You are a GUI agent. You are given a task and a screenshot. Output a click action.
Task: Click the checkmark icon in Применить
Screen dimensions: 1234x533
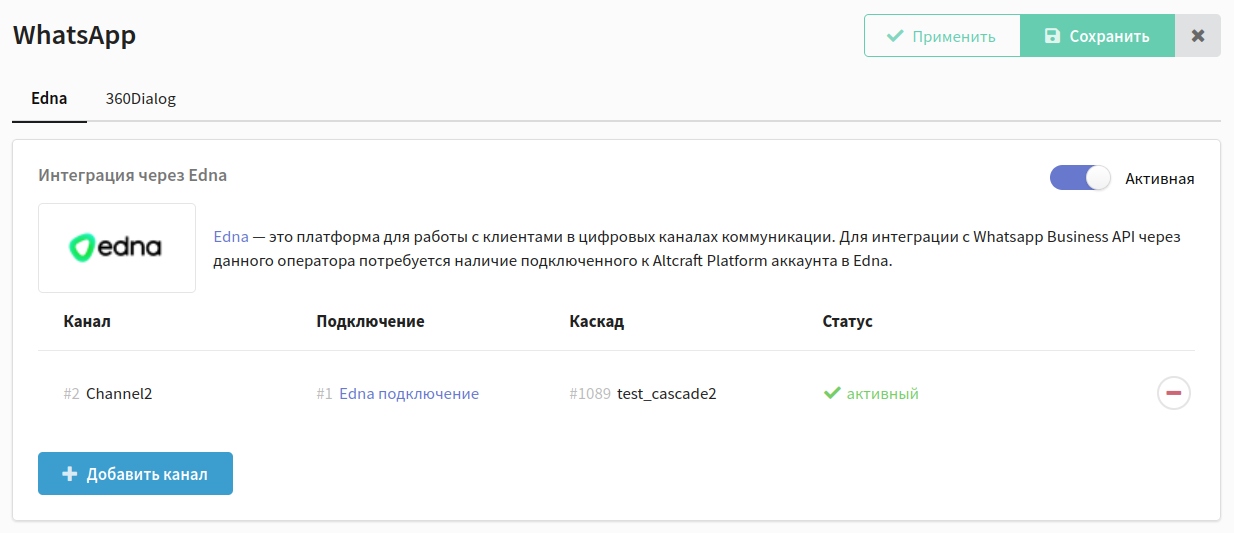pos(895,36)
